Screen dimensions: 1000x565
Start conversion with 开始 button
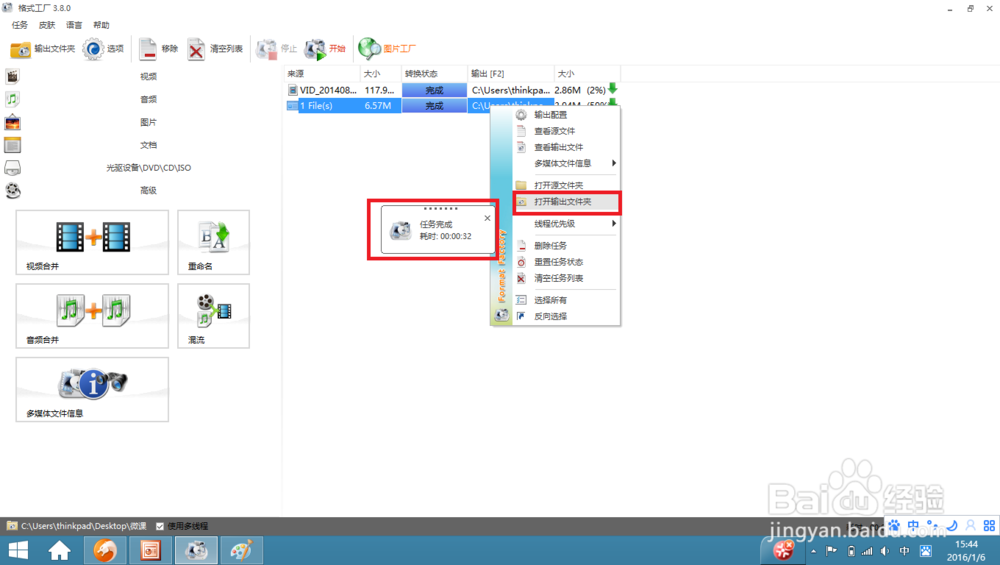325,48
